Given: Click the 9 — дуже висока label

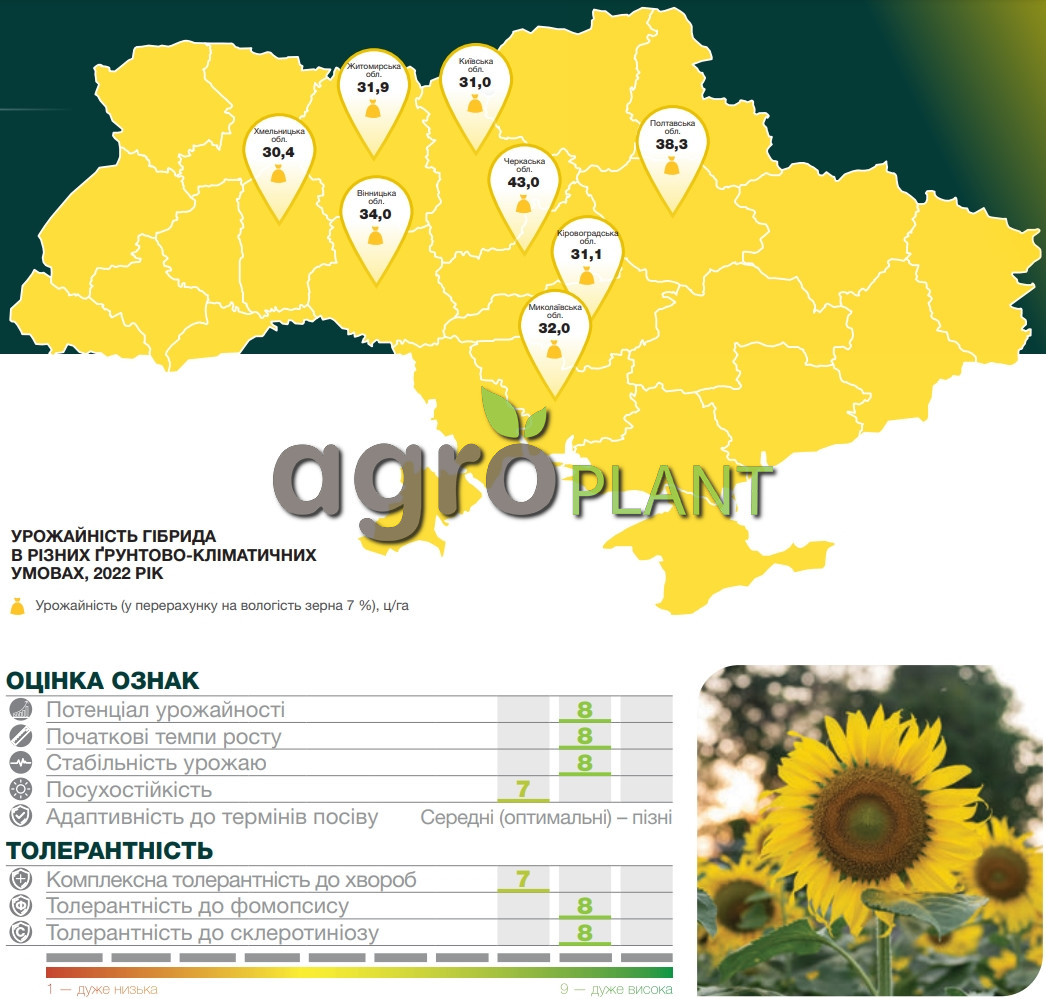Looking at the screenshot, I should click(616, 989).
